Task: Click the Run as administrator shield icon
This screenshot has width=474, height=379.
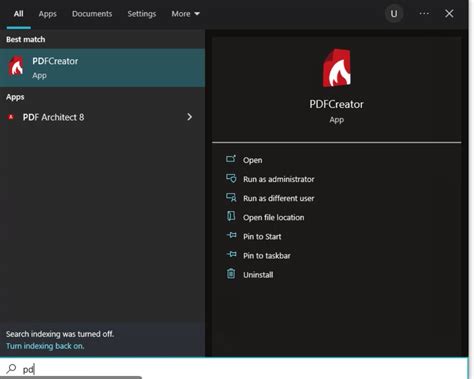Action: 231,178
